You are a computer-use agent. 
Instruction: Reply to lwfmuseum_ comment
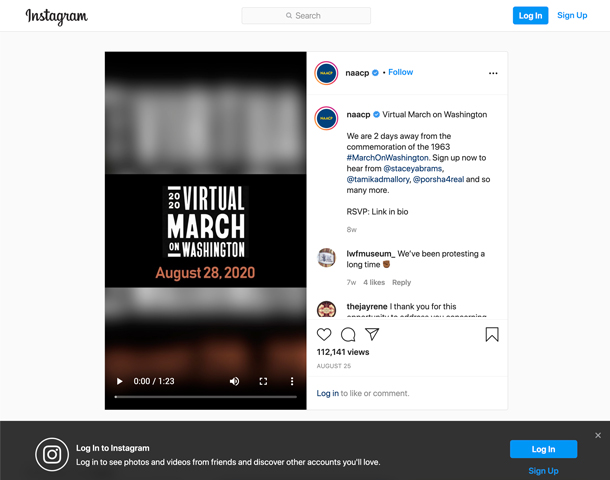point(401,282)
